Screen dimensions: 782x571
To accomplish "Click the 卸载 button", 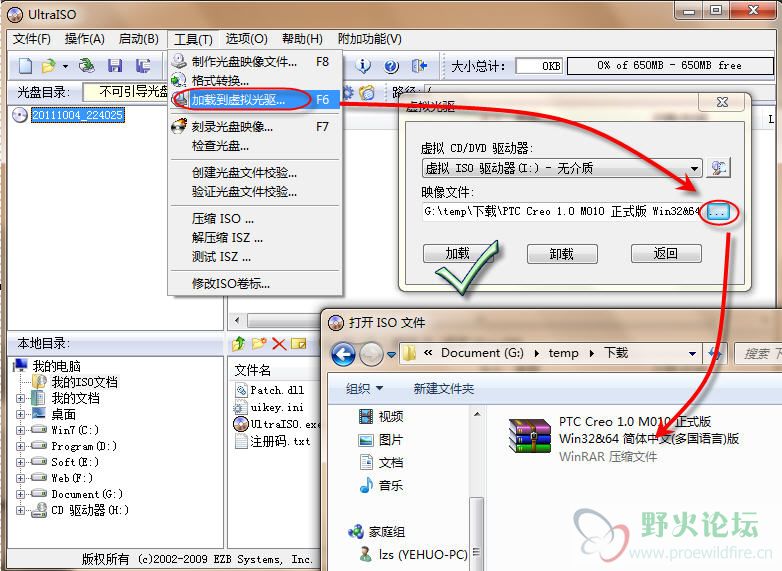I will 562,254.
